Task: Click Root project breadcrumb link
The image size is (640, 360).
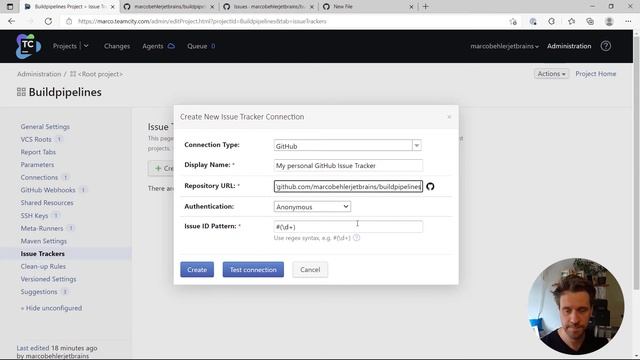Action: click(x=100, y=74)
